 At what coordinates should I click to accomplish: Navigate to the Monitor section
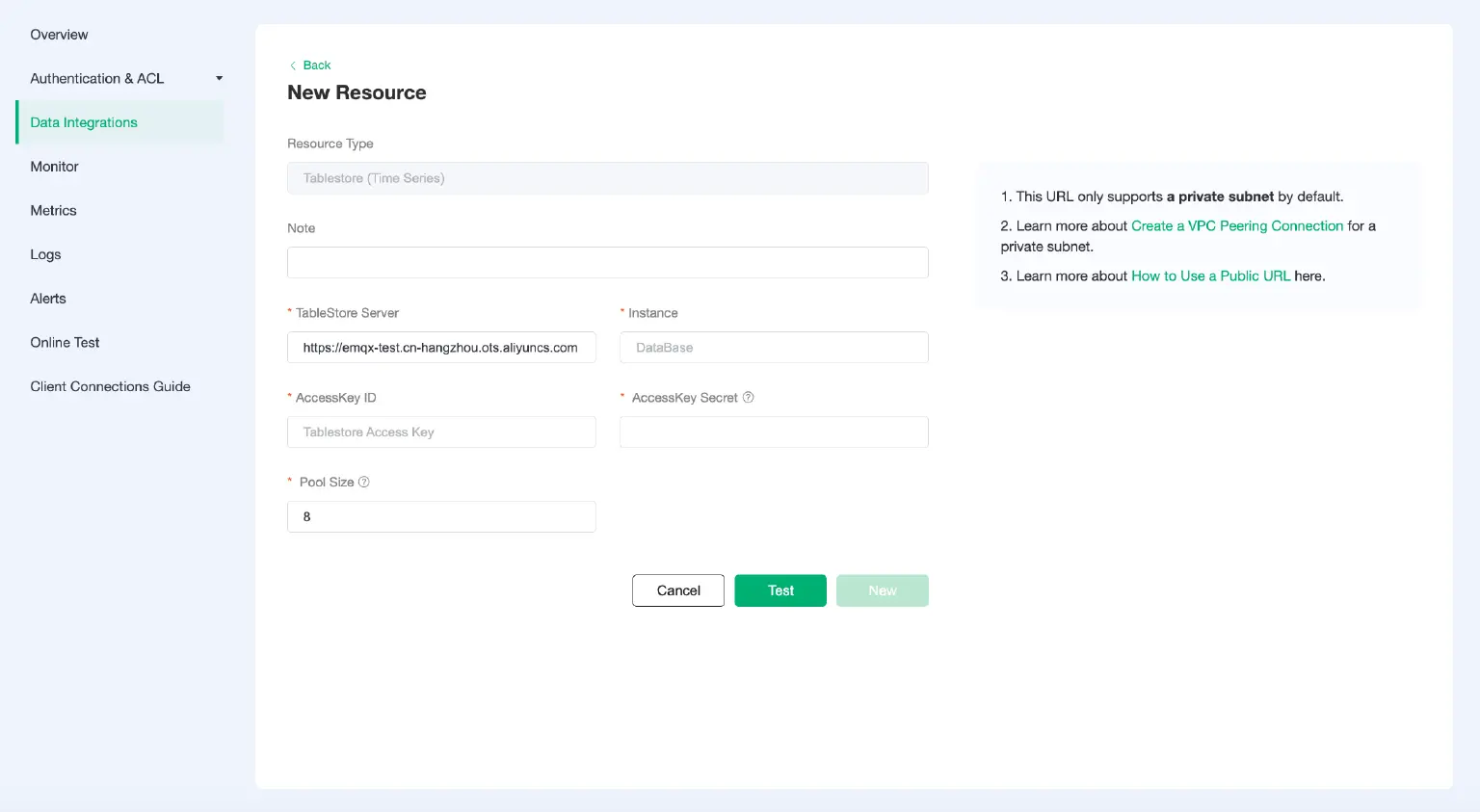click(x=54, y=167)
